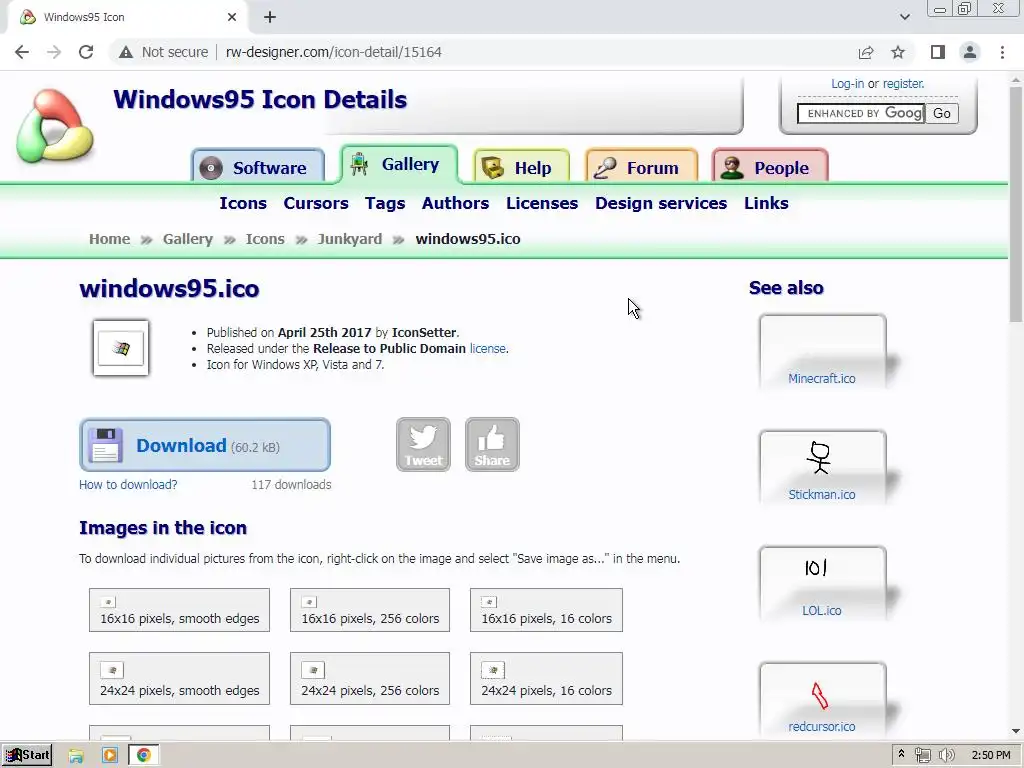Click Gallery in the breadcrumb

tap(188, 239)
